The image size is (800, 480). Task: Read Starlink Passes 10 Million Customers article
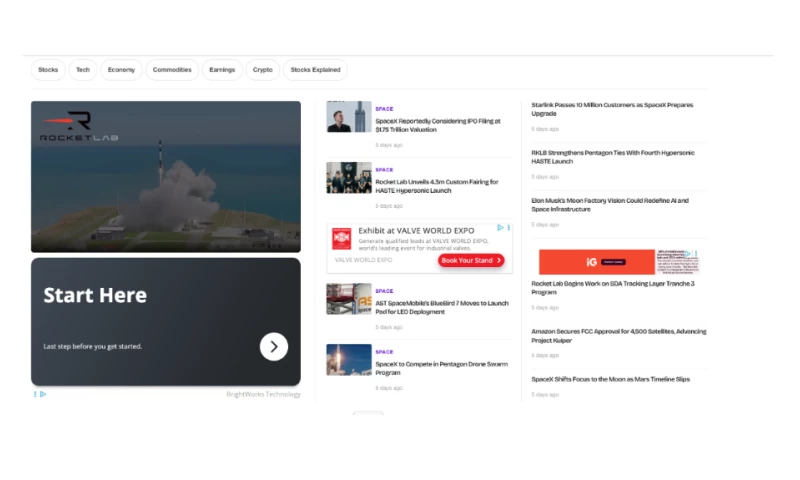(x=612, y=109)
